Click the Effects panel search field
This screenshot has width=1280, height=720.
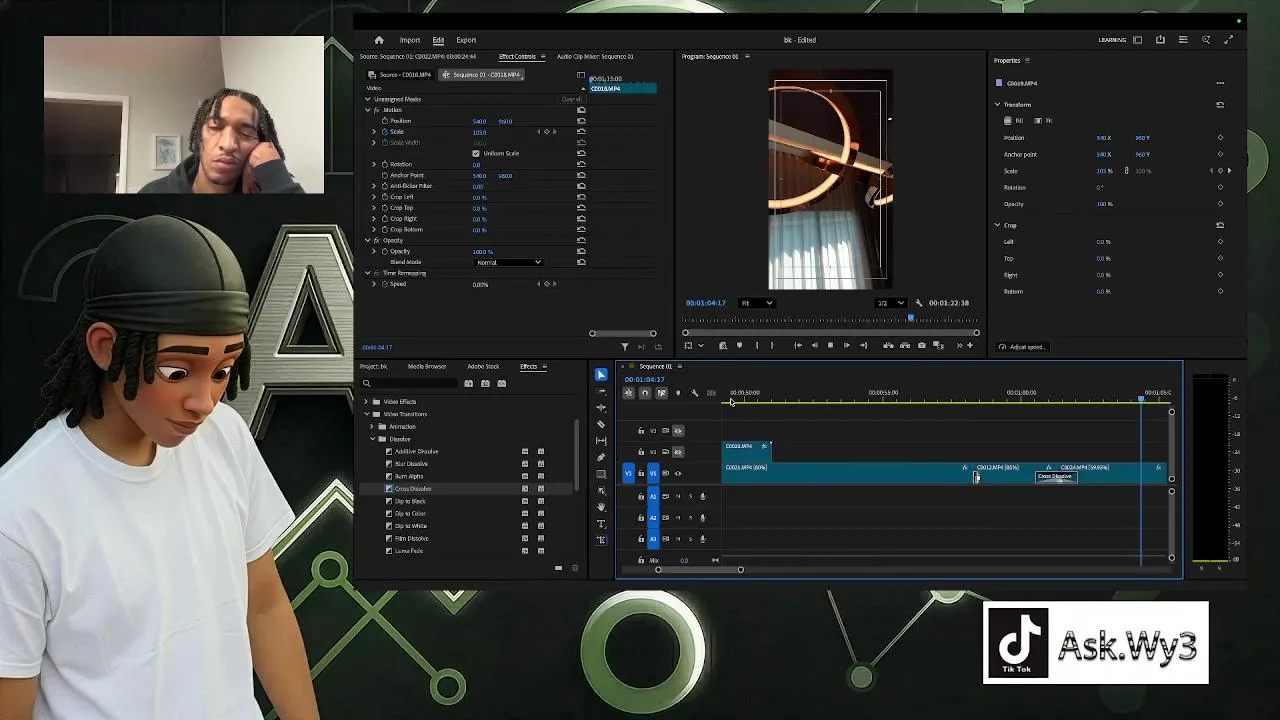pos(410,383)
